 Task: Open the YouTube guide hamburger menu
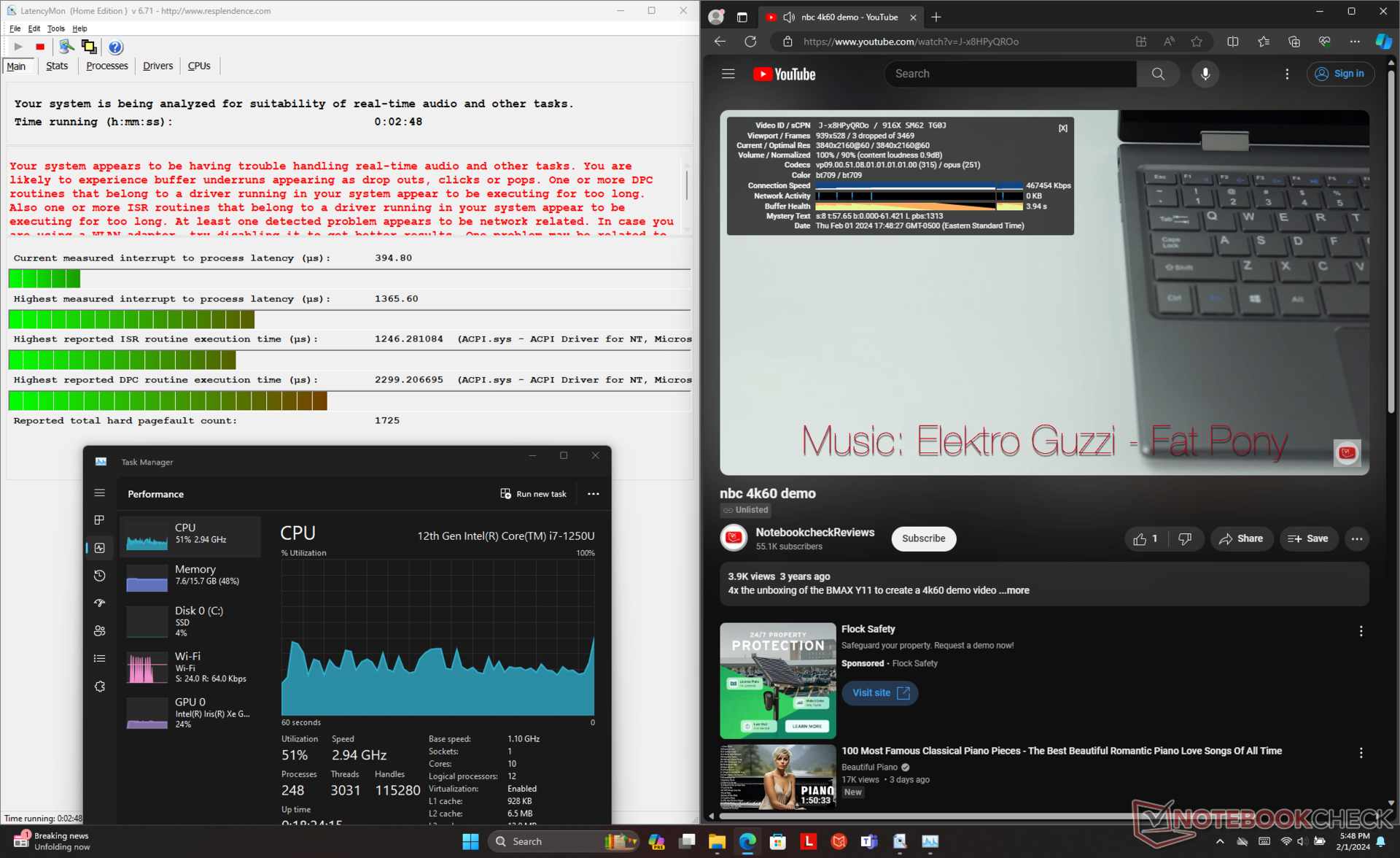point(728,74)
